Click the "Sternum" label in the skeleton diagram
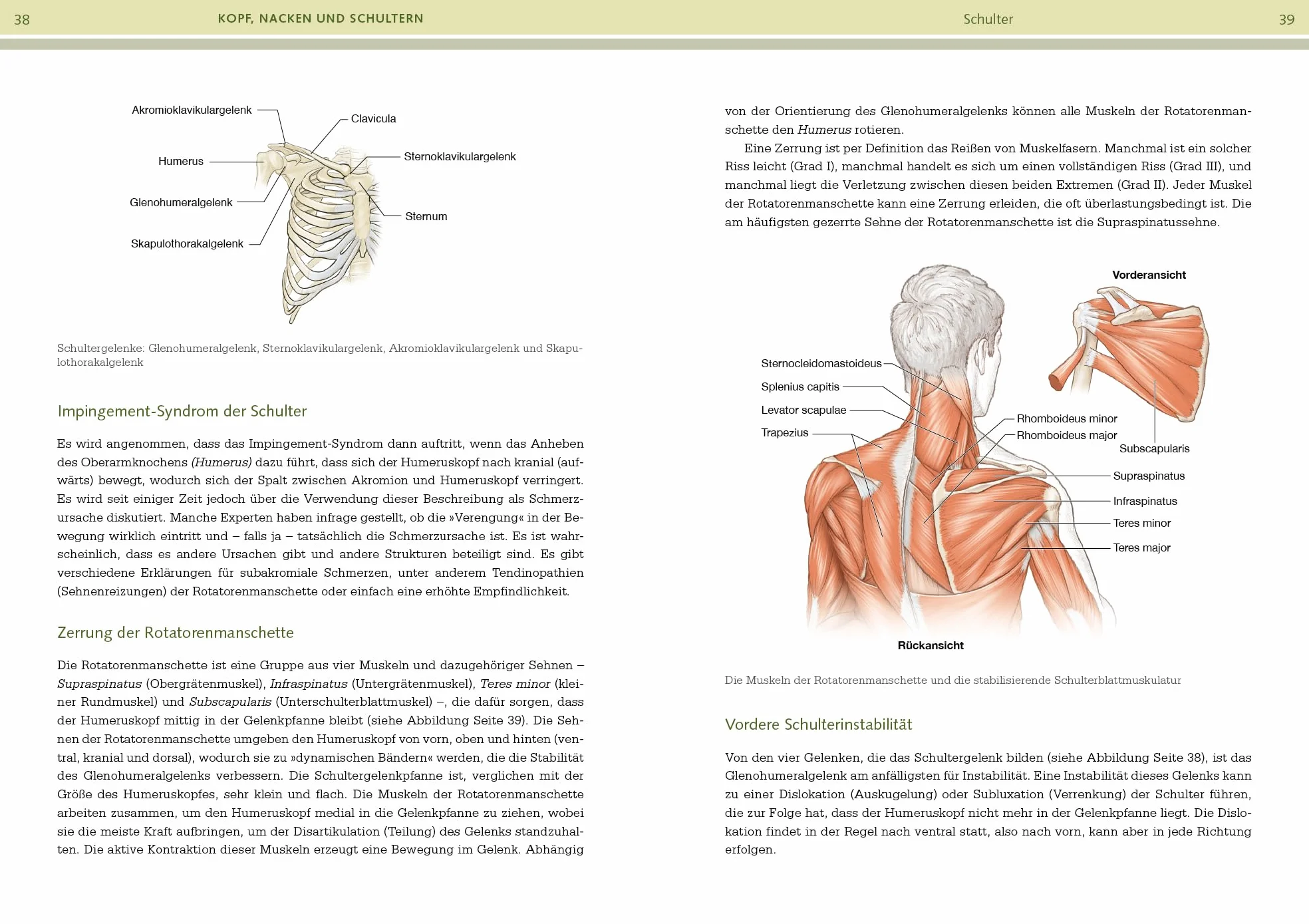 (x=426, y=216)
